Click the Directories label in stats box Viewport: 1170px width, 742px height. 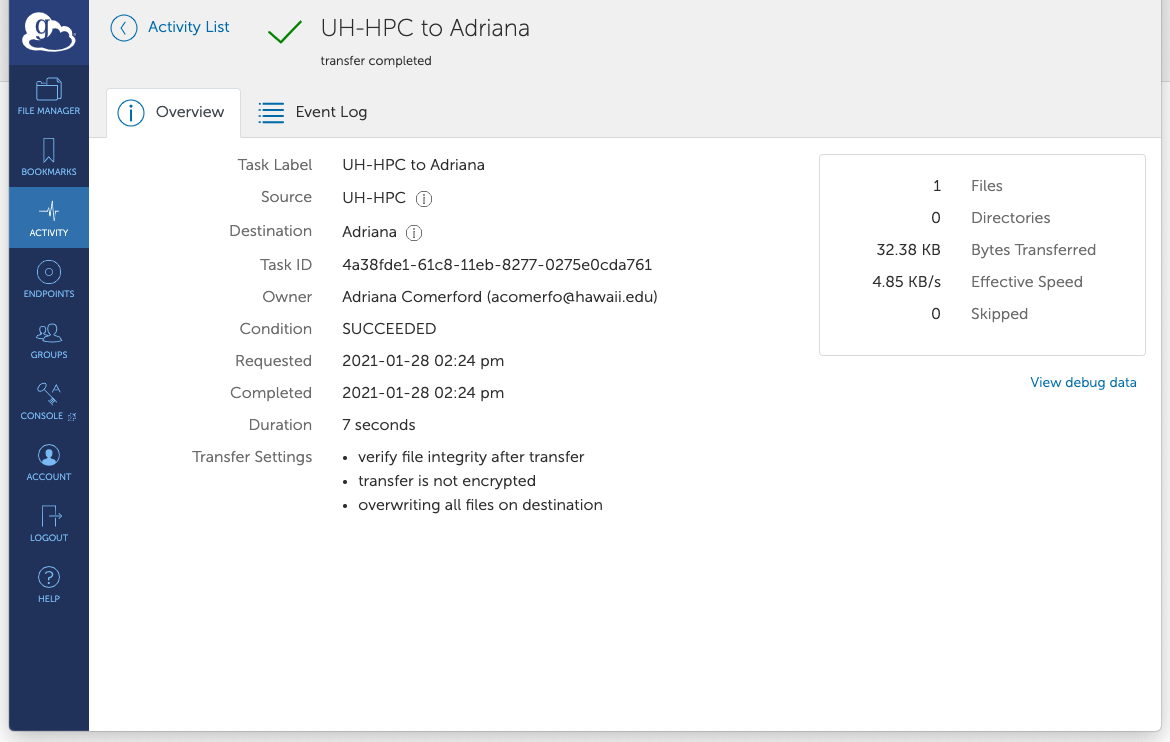[x=1010, y=218]
